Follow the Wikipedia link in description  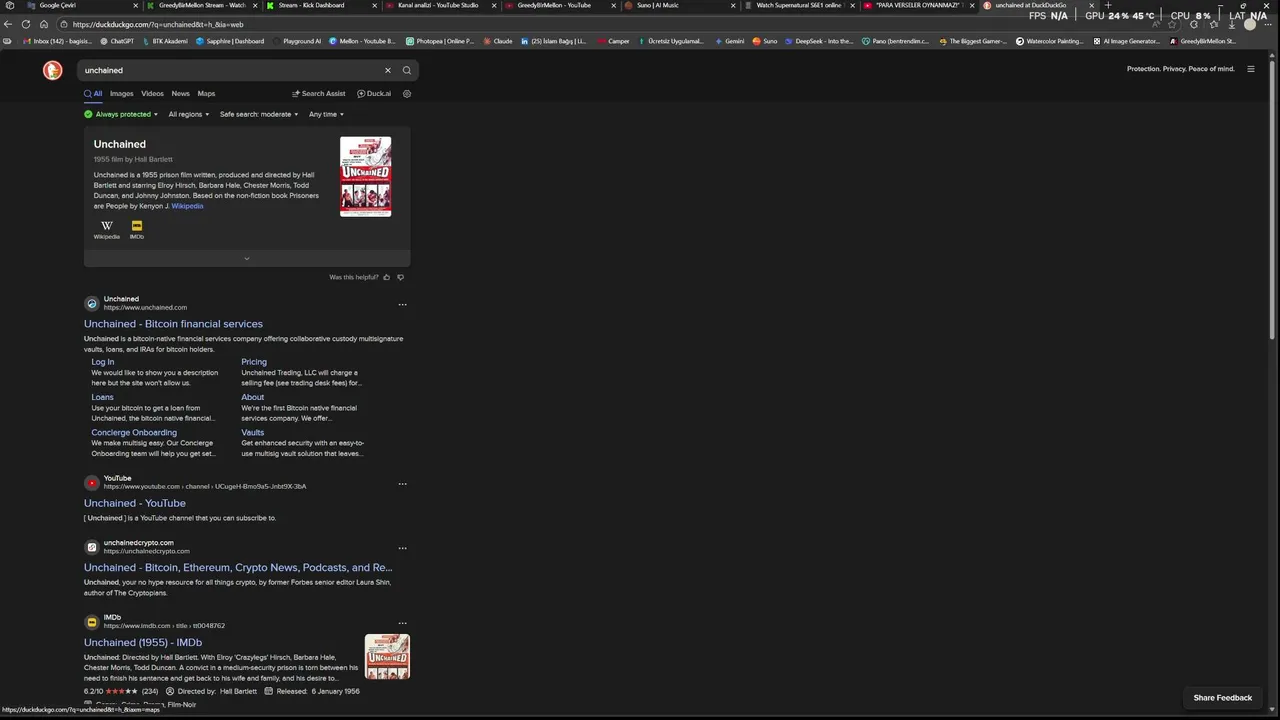coord(187,206)
